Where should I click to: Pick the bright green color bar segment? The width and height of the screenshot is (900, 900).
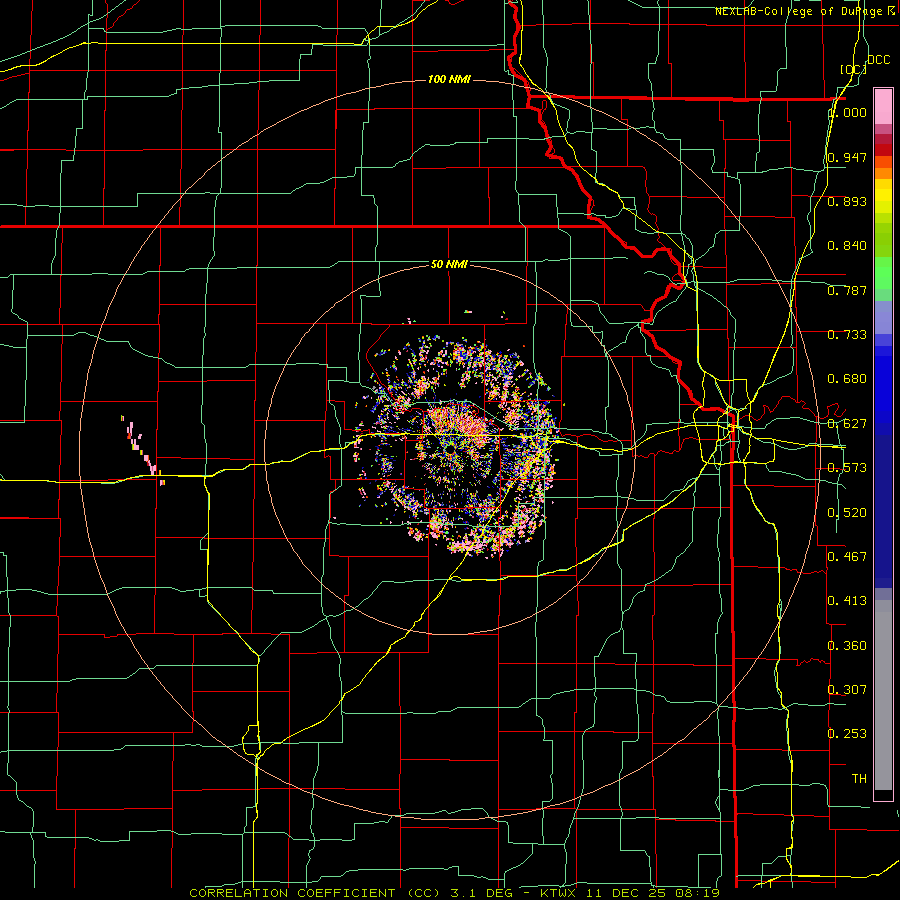pyautogui.click(x=883, y=273)
